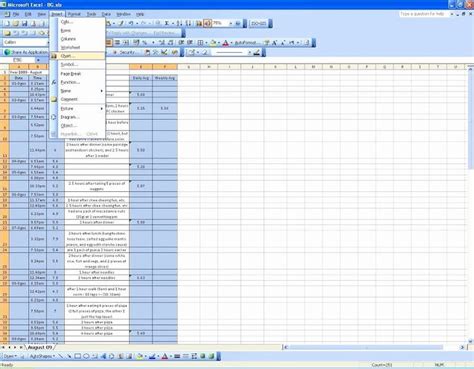The image size is (474, 369).
Task: Click the Draw Border pencil icon
Action: pyautogui.click(x=192, y=52)
